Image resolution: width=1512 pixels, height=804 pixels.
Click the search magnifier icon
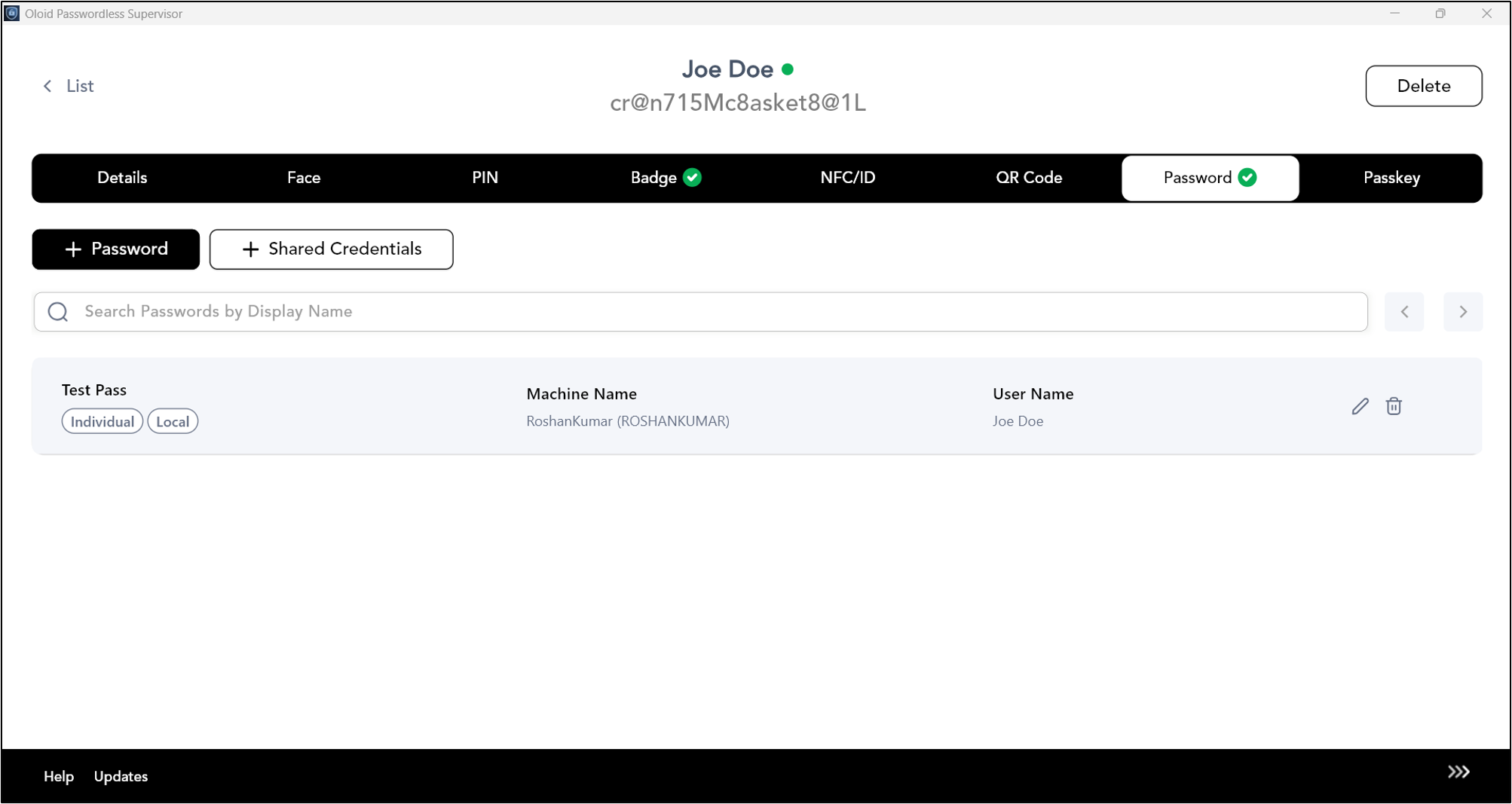click(x=58, y=311)
